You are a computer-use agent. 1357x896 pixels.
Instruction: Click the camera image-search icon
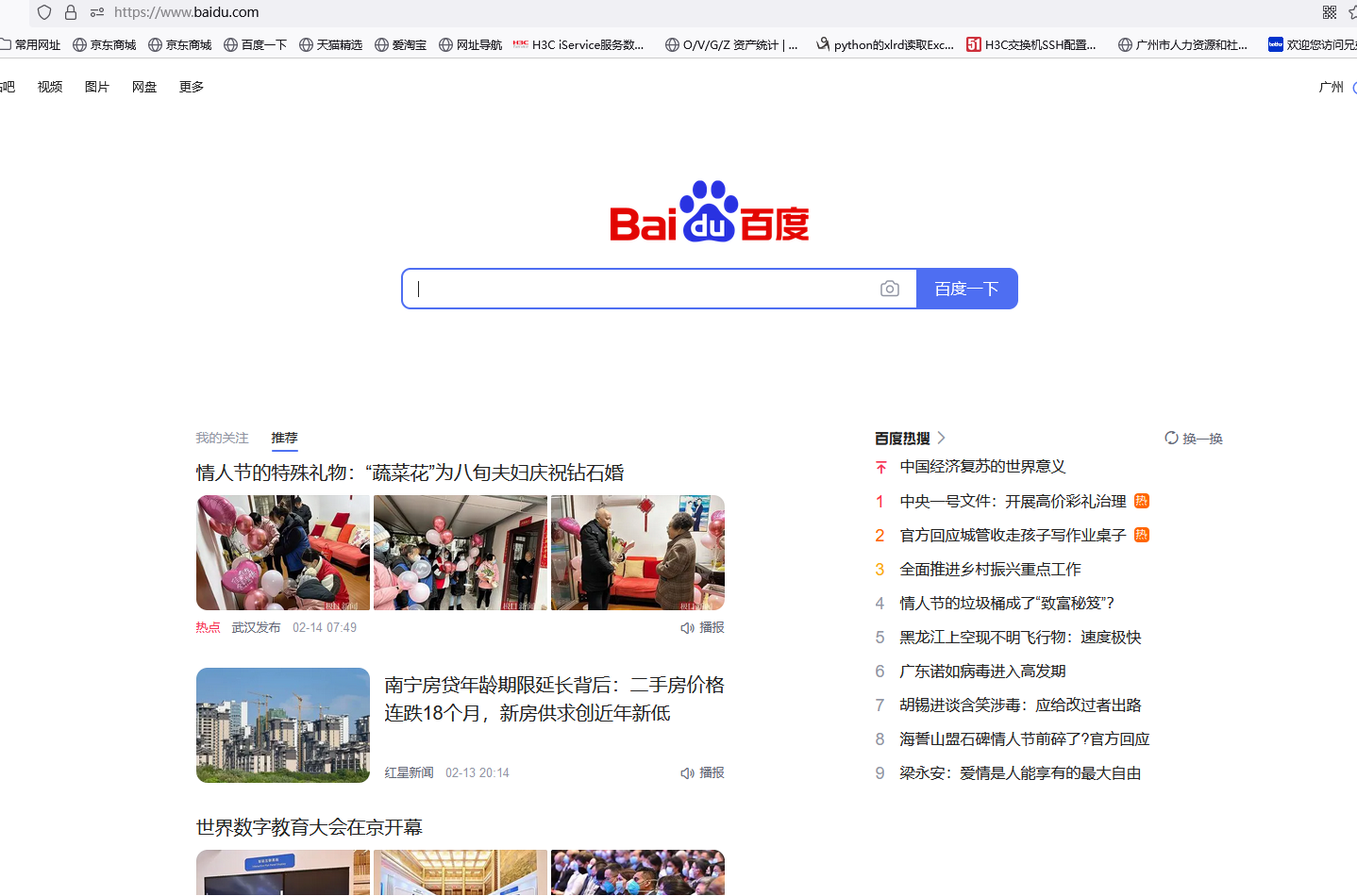(x=890, y=289)
